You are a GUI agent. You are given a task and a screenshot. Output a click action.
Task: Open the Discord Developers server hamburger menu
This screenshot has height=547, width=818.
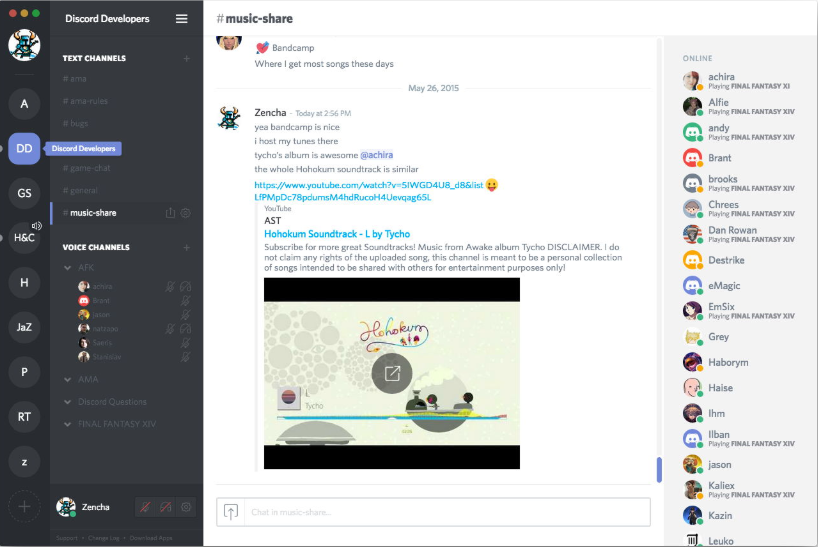point(181,19)
